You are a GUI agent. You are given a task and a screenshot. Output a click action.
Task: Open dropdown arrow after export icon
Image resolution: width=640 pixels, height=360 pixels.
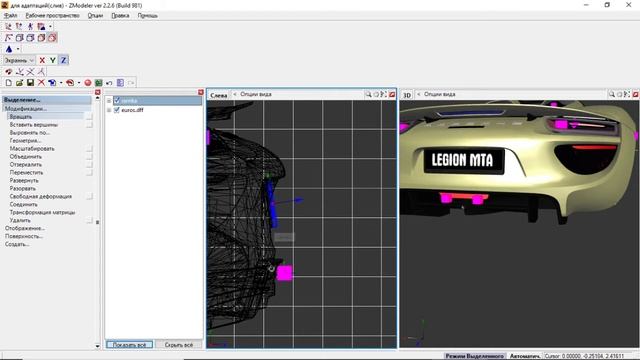tap(78, 83)
